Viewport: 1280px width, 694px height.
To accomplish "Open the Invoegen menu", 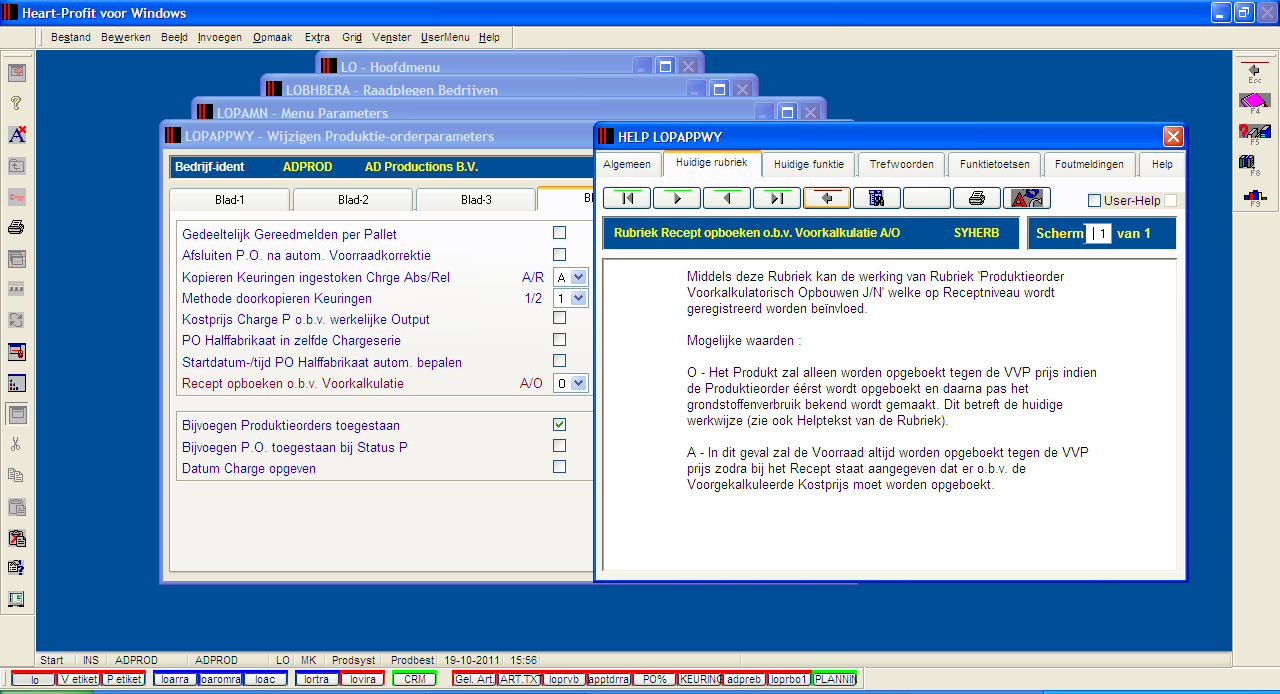I will pos(219,37).
